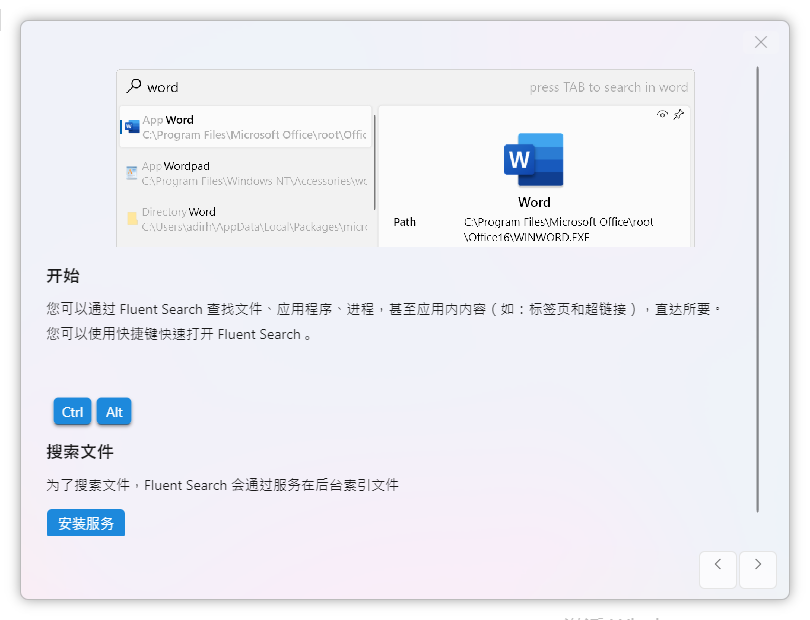Click the Path label in details pane

point(404,222)
